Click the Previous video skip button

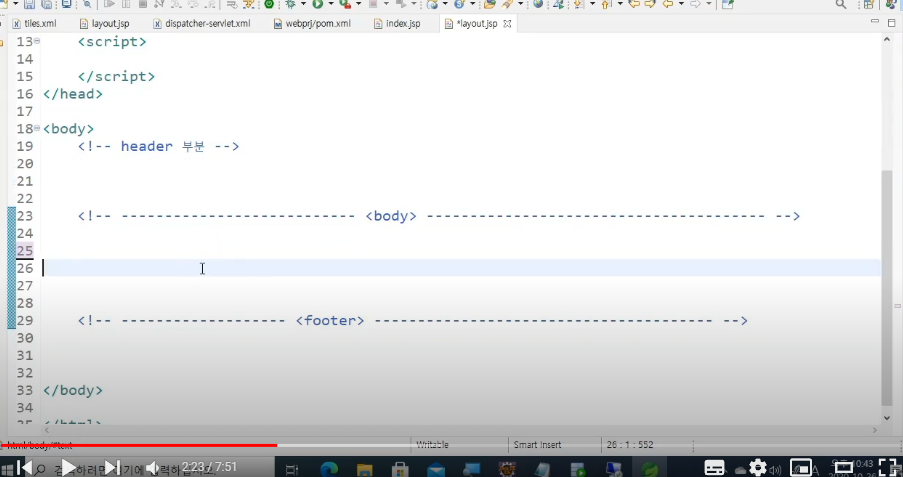(24, 467)
